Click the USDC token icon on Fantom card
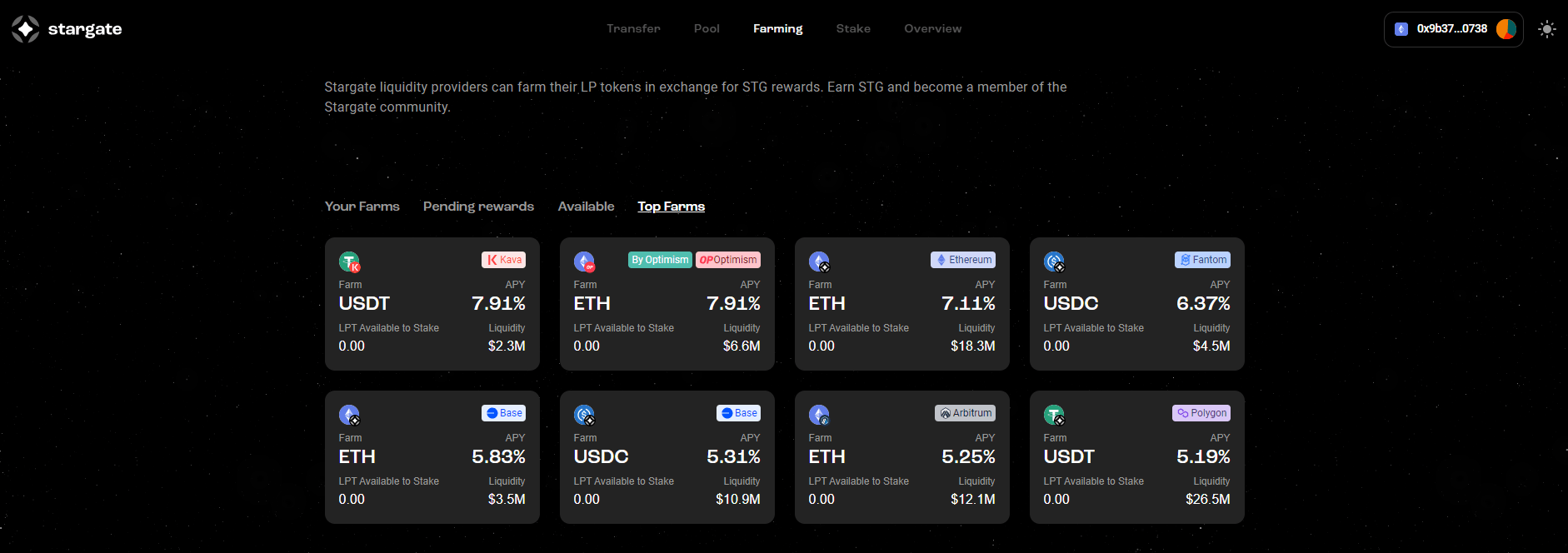This screenshot has height=553, width=1568. (1054, 262)
